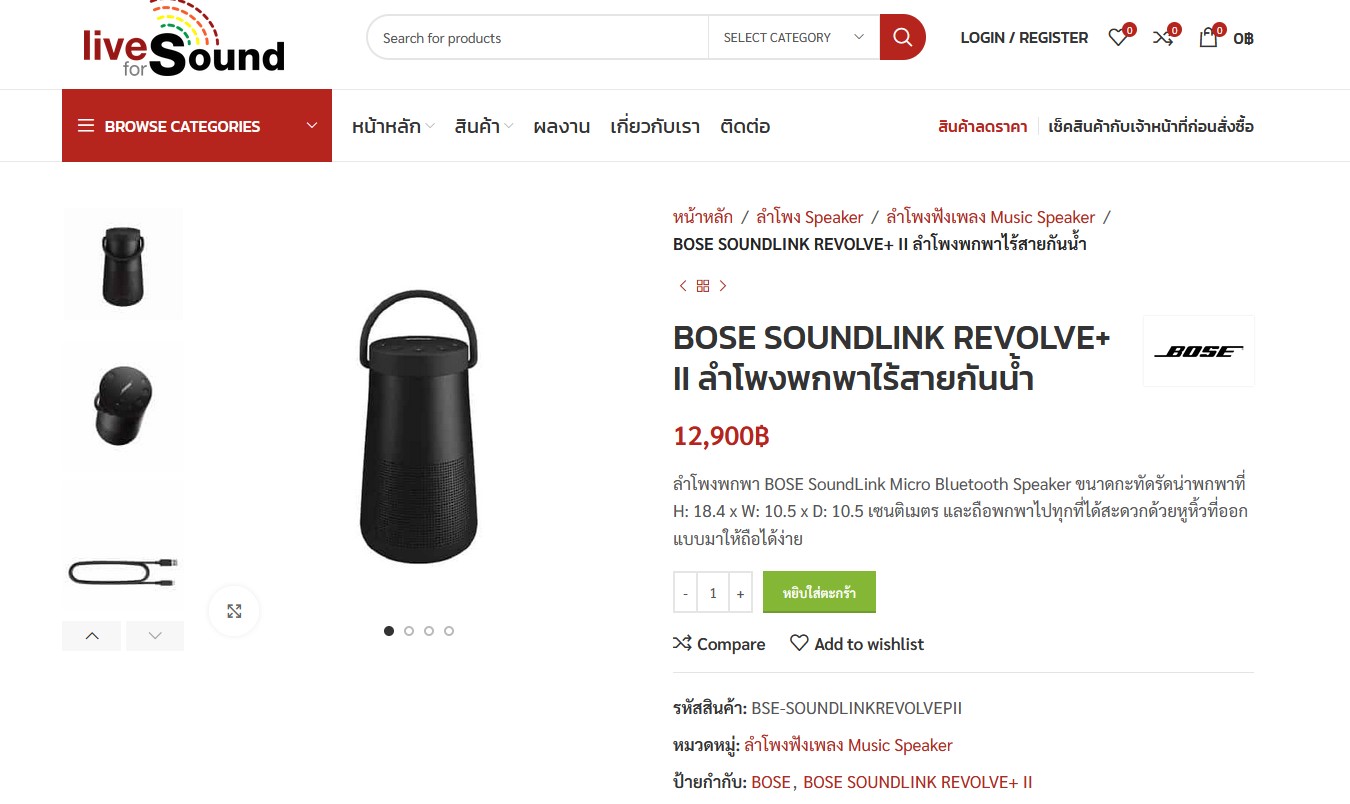Viewport: 1350px width, 804px height.
Task: Expand the สินค้า navigation dropdown
Action: pyautogui.click(x=484, y=127)
